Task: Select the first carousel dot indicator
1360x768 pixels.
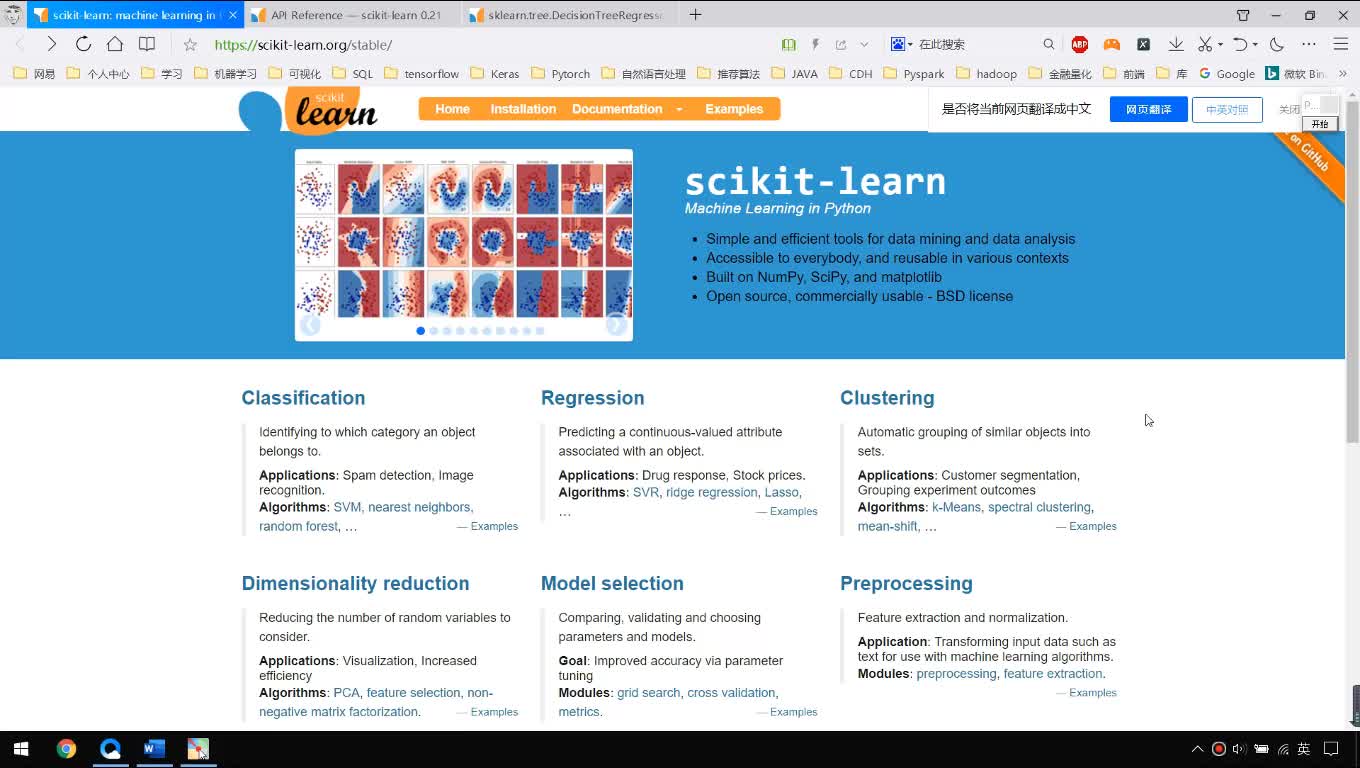Action: point(420,330)
